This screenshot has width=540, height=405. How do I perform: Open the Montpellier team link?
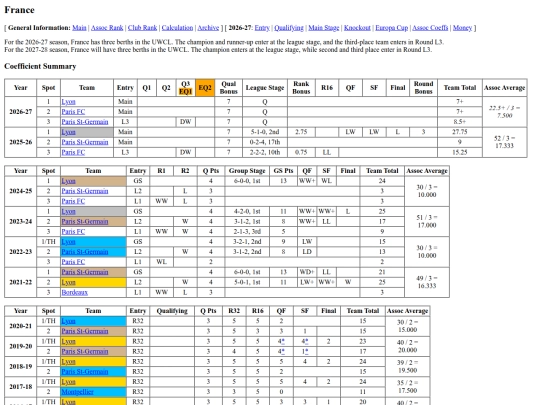pos(77,392)
